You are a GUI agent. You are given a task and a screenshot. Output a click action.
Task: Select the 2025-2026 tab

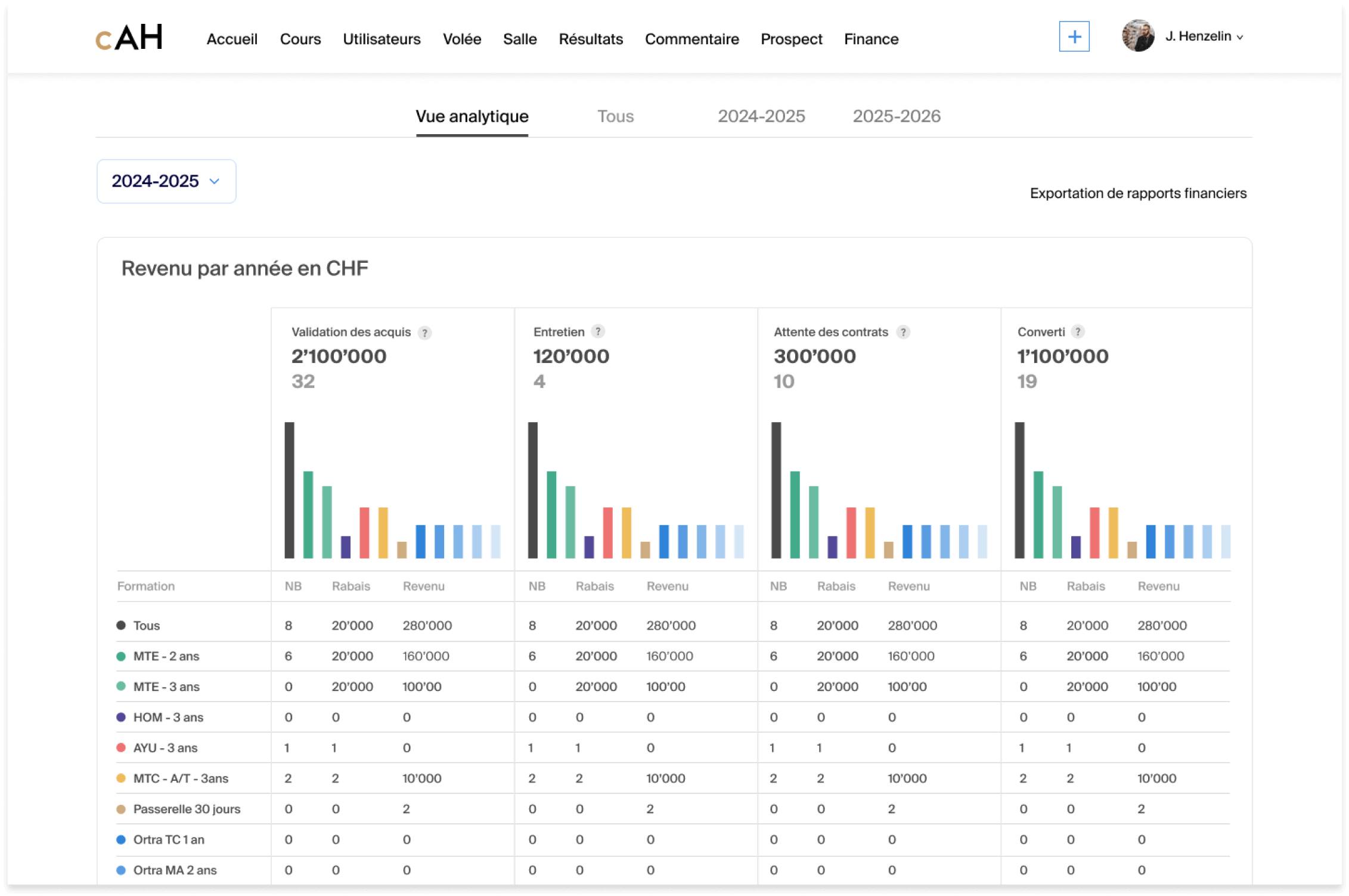click(896, 116)
